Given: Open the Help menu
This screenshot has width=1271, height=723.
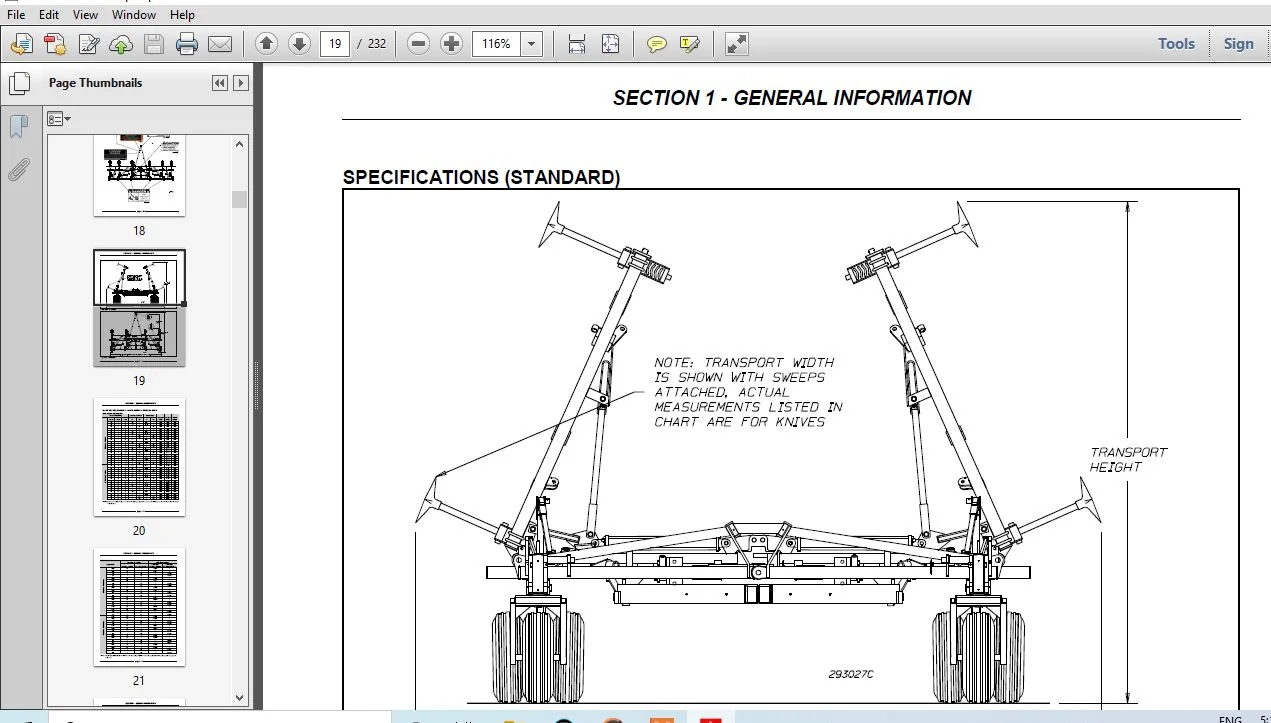Looking at the screenshot, I should (x=182, y=15).
